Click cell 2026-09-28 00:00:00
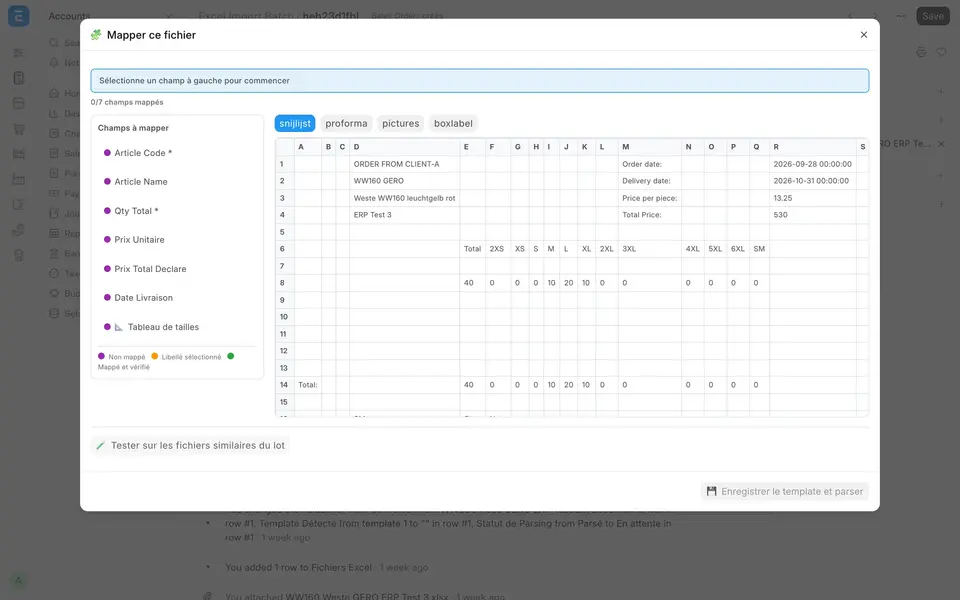This screenshot has height=600, width=960. (x=812, y=164)
